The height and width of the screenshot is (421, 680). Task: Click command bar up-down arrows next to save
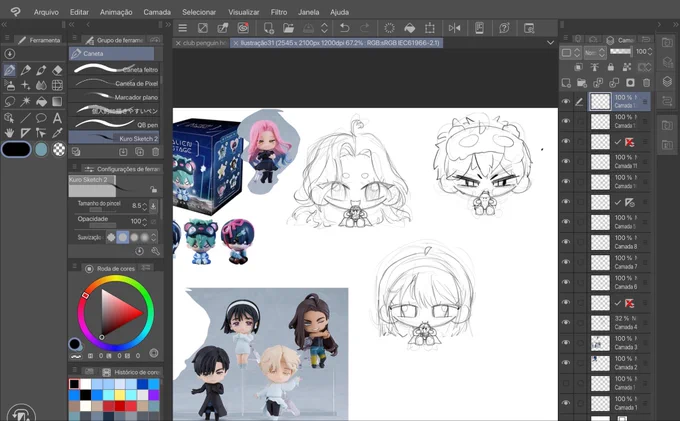[x=324, y=28]
